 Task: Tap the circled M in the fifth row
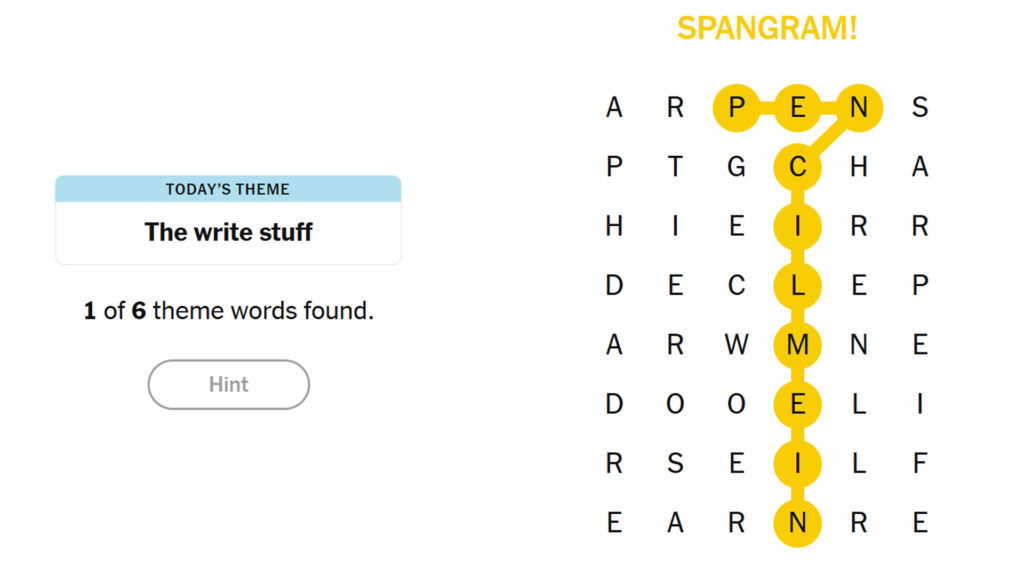[798, 345]
